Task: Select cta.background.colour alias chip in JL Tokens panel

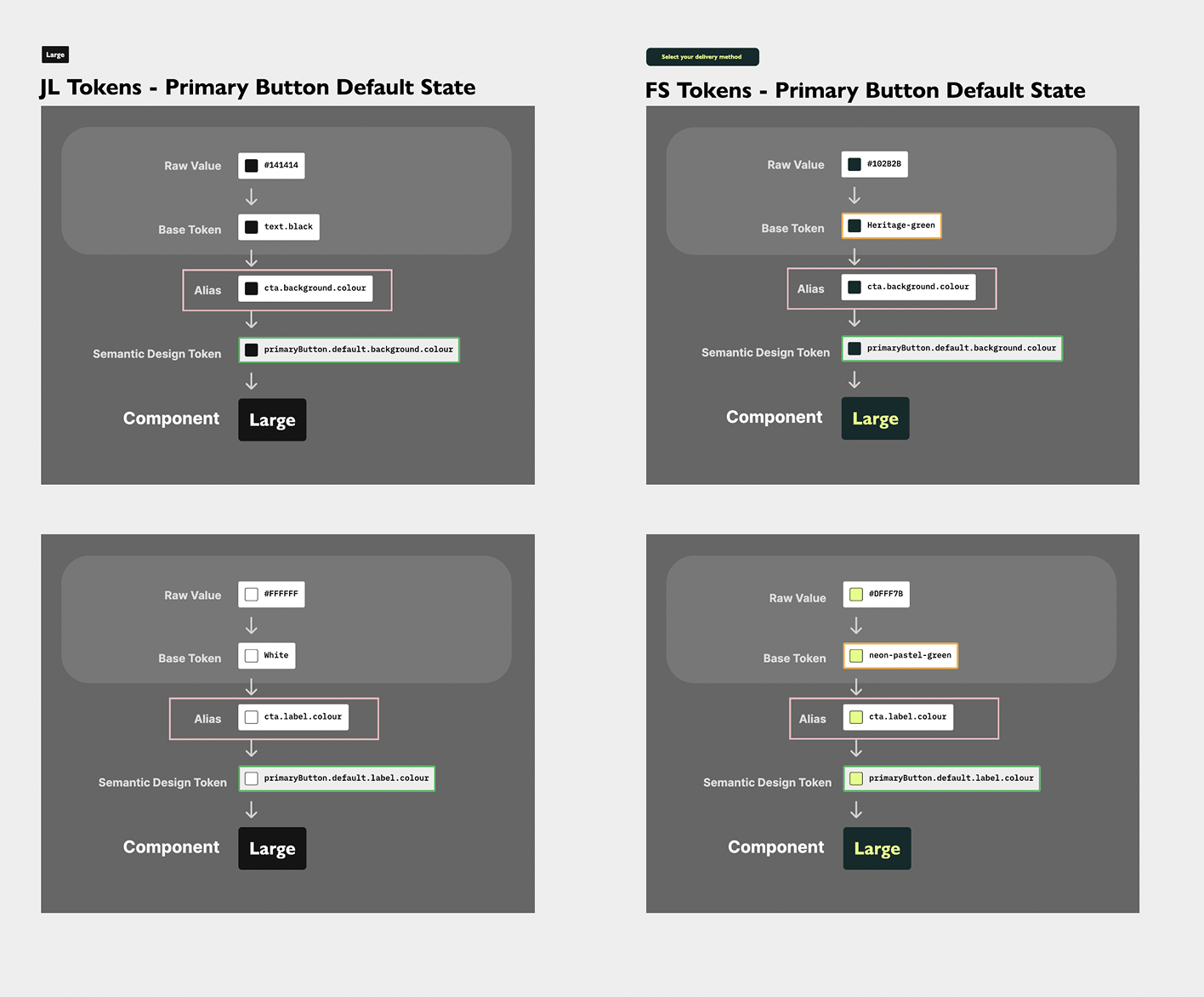Action: (305, 288)
